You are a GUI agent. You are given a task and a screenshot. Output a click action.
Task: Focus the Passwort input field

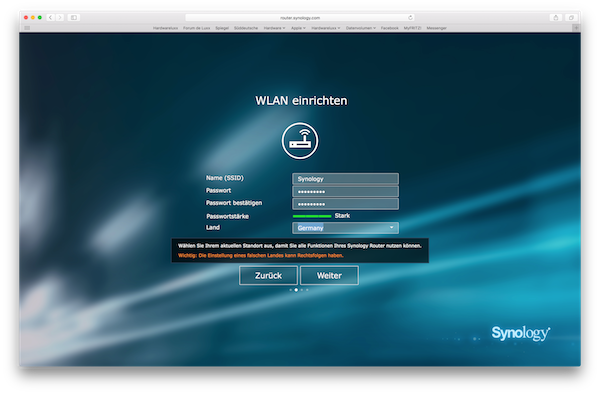point(345,191)
